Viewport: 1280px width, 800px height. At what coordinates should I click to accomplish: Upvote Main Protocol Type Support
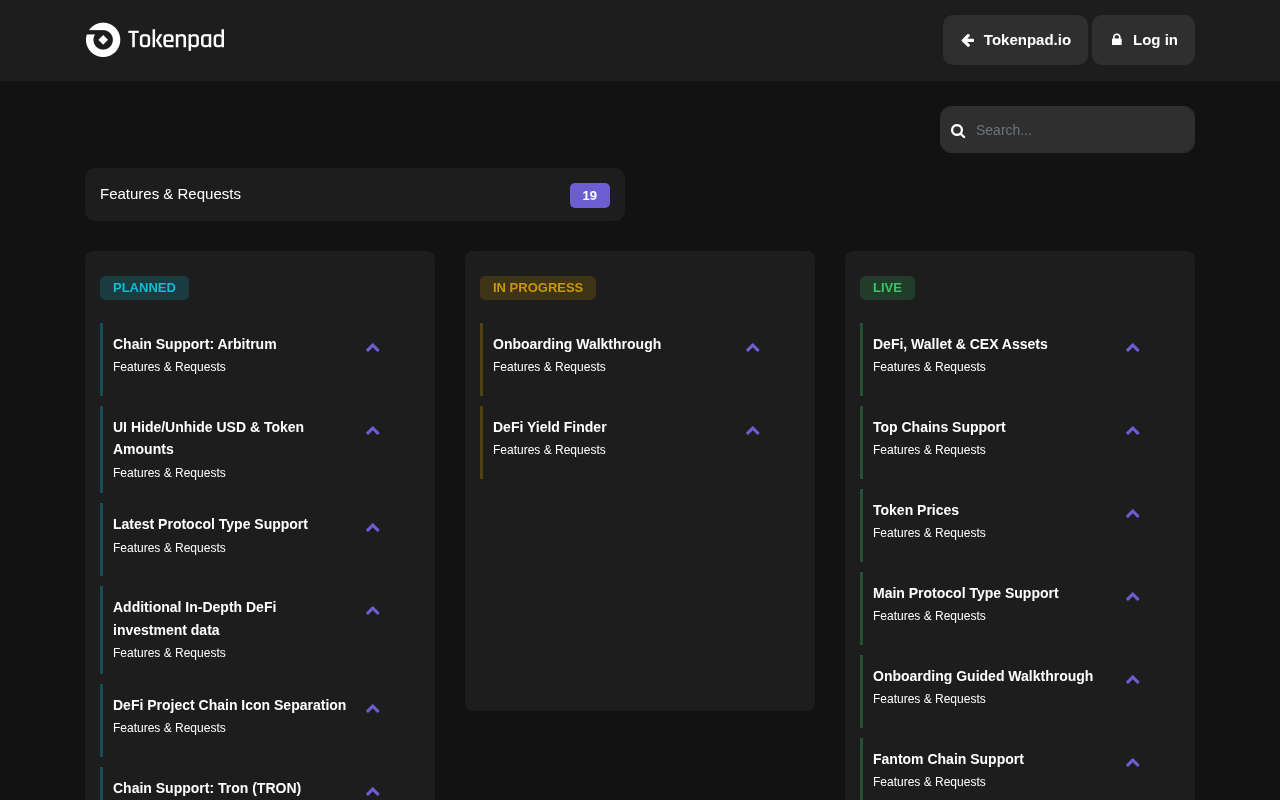point(1132,597)
